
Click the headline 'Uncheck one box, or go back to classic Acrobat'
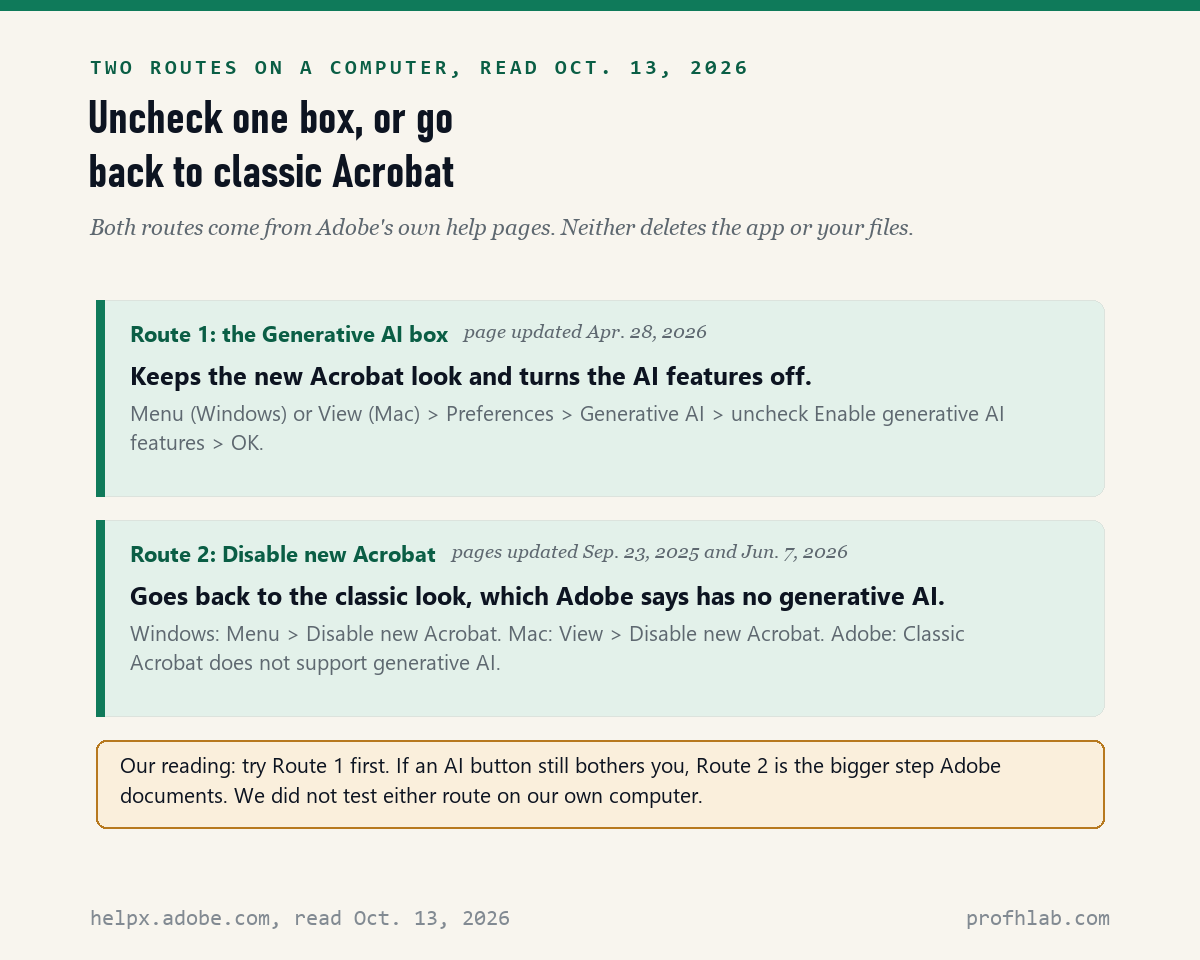coord(271,145)
